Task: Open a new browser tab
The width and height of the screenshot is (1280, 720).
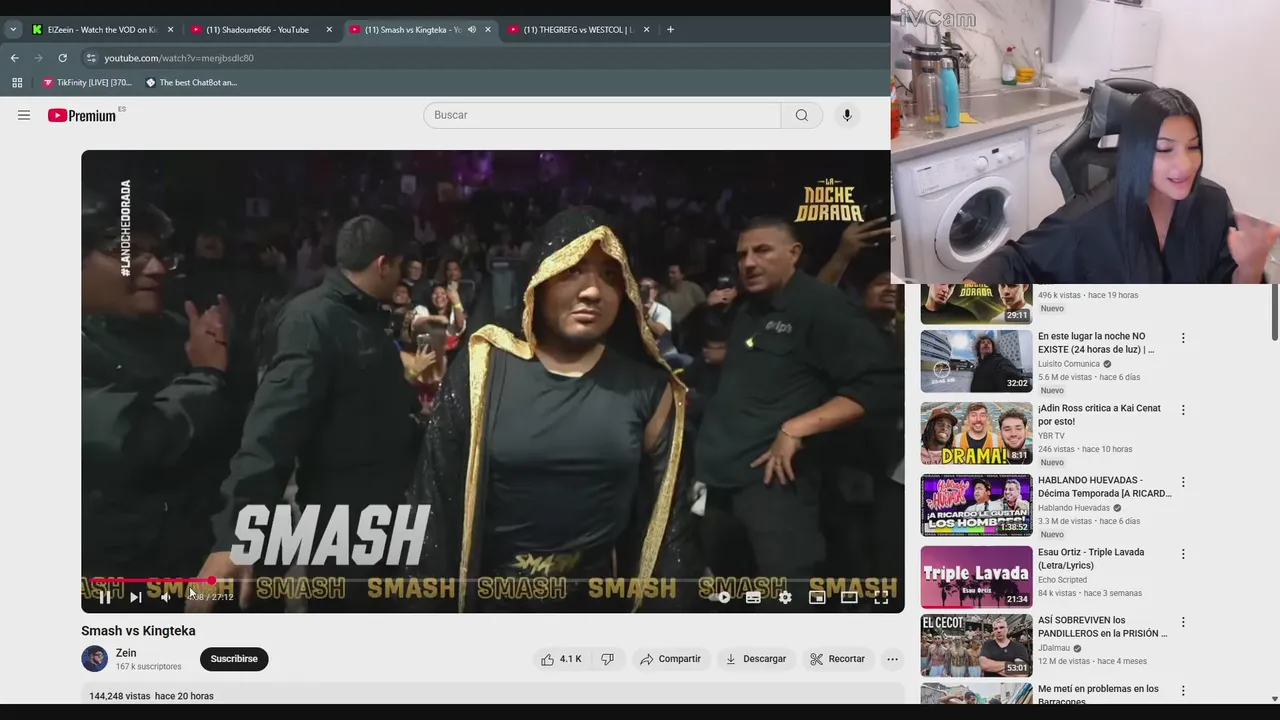Action: click(x=670, y=30)
